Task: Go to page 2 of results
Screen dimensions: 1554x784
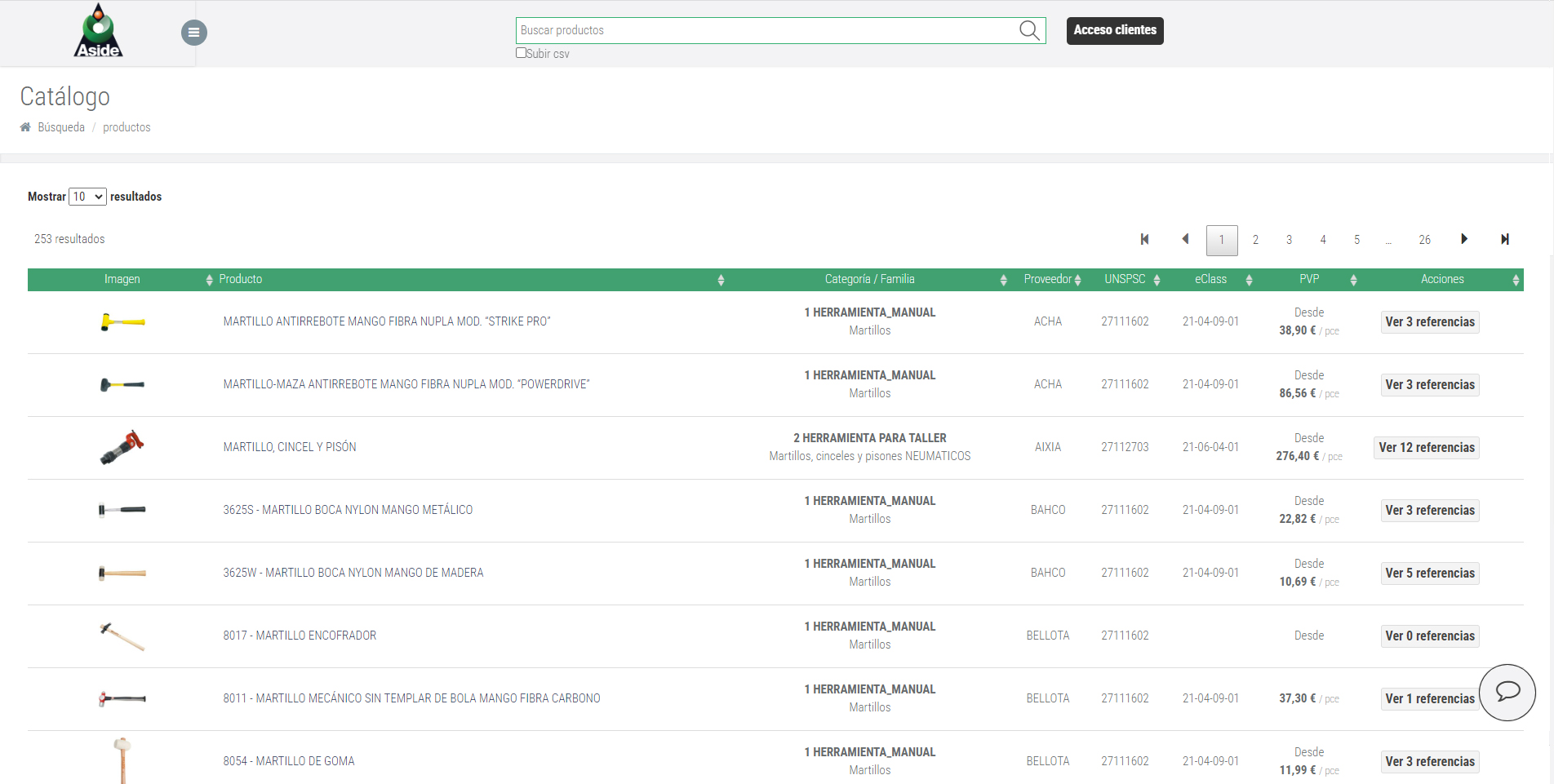Action: (1255, 240)
